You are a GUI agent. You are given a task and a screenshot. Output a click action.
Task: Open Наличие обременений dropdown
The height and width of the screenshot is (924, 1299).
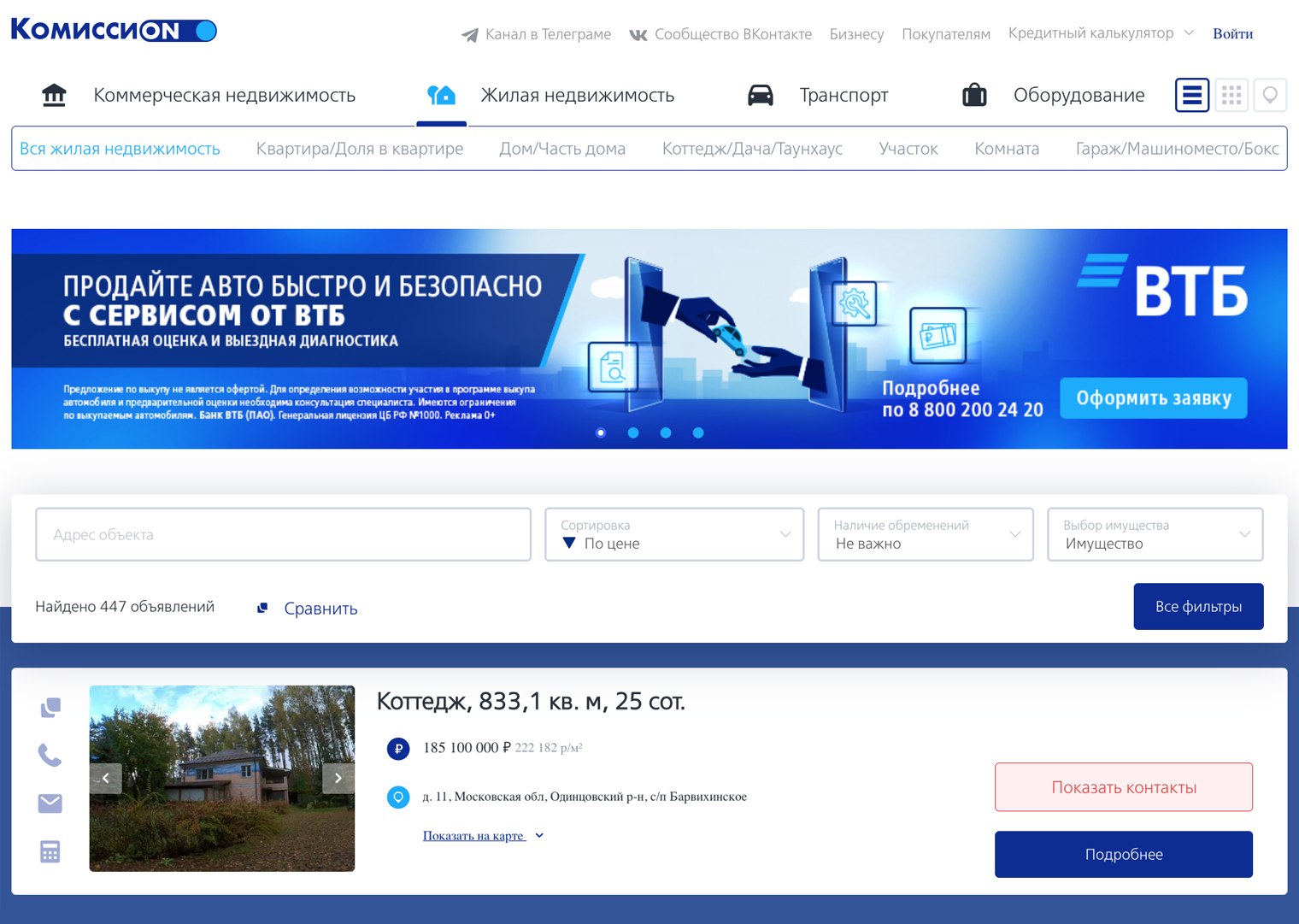[x=926, y=534]
